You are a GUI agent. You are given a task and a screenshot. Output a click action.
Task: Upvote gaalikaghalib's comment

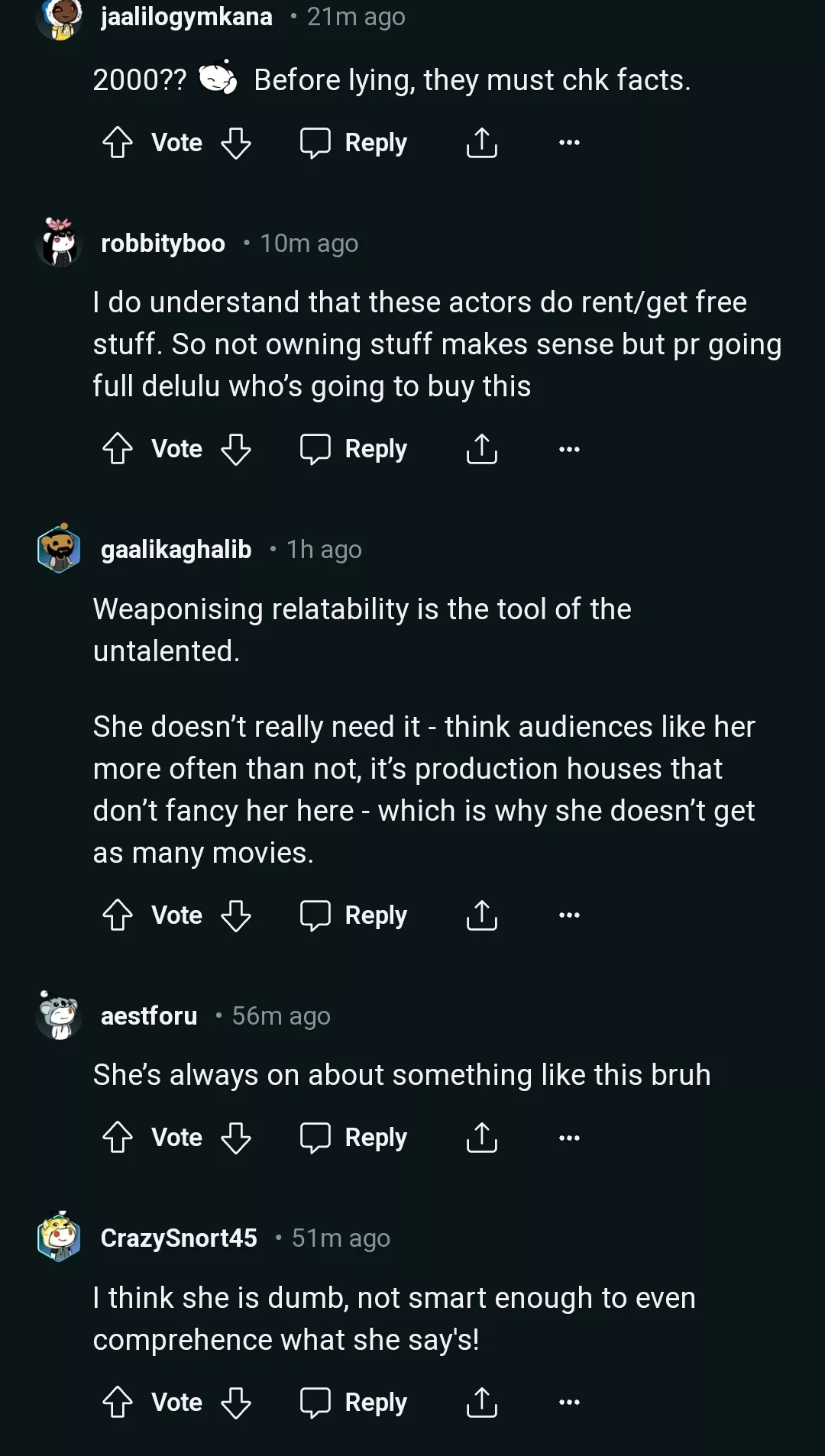tap(118, 915)
